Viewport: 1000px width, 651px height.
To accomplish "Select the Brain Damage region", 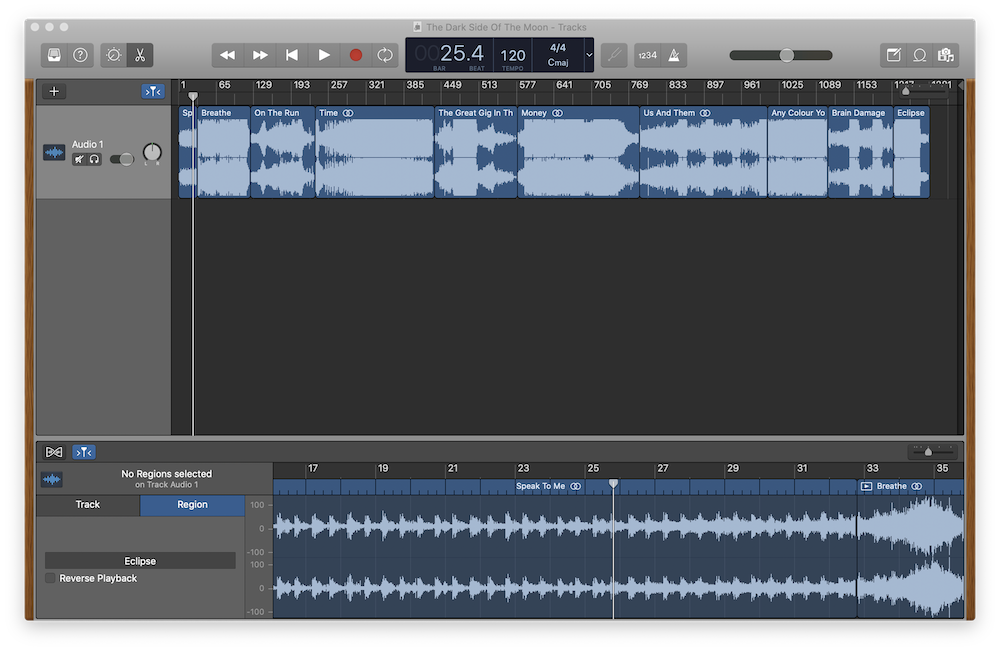I will 860,152.
